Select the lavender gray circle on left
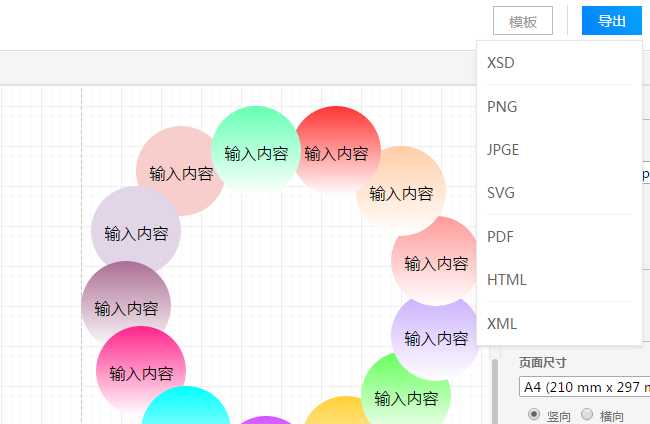Image resolution: width=650 pixels, height=424 pixels. coord(136,230)
